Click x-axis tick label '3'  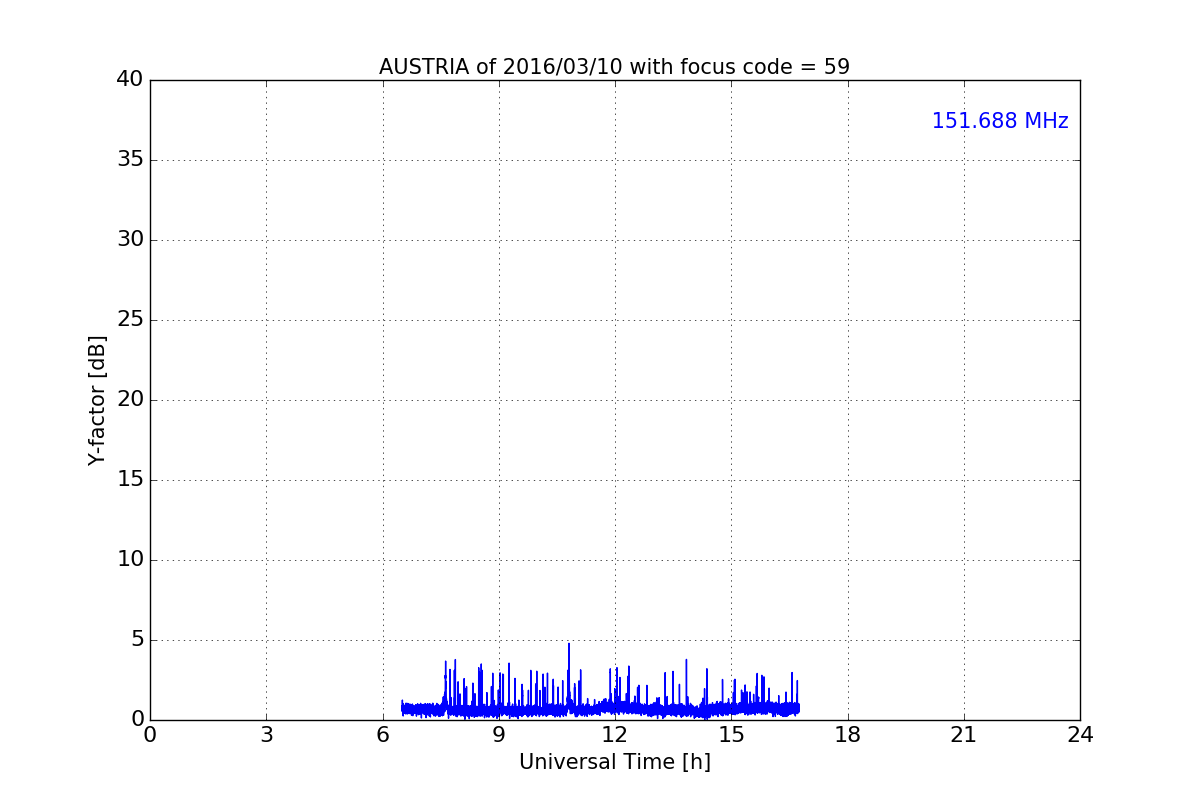pos(266,735)
